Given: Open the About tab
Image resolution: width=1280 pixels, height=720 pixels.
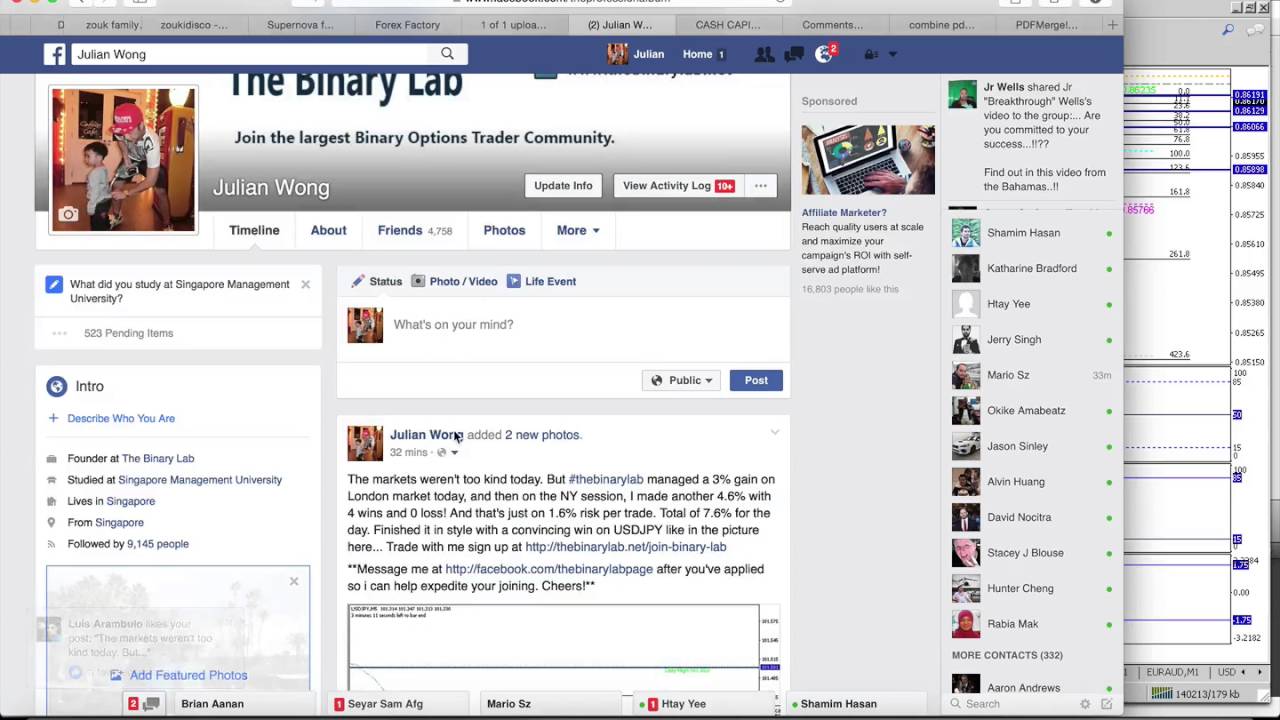Looking at the screenshot, I should coord(328,230).
